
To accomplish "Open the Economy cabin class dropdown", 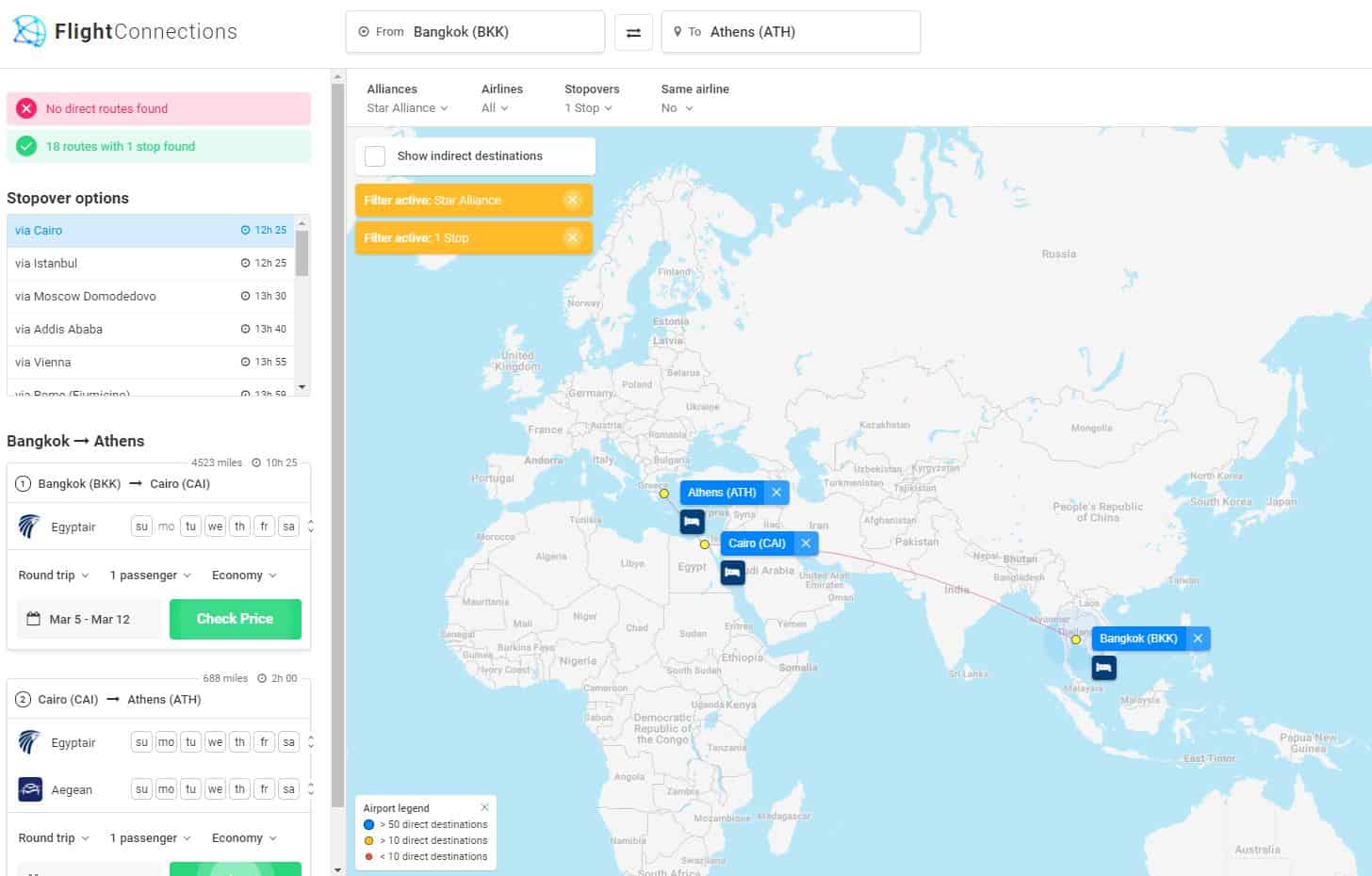I will (x=243, y=575).
